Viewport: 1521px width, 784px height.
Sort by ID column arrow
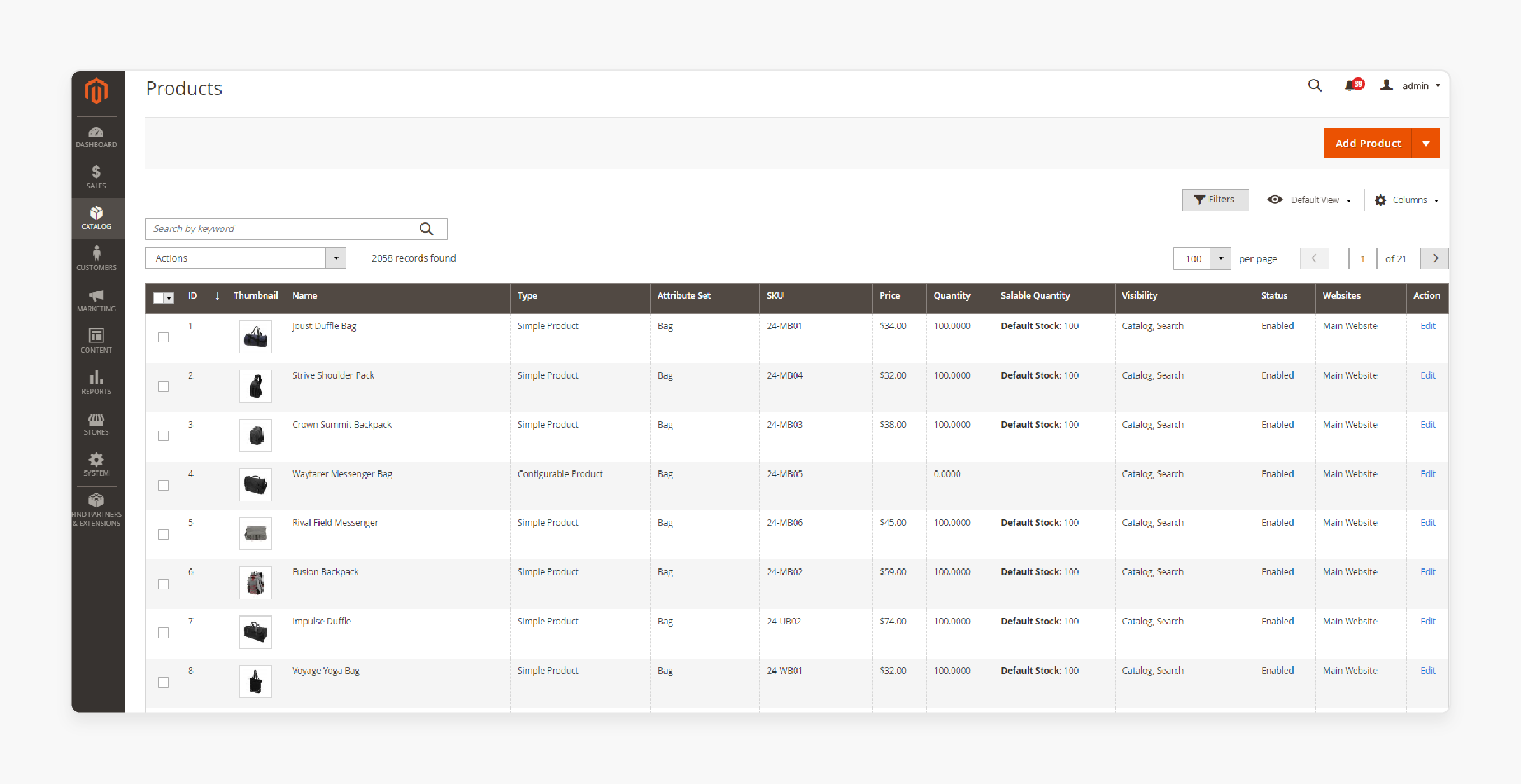(217, 296)
